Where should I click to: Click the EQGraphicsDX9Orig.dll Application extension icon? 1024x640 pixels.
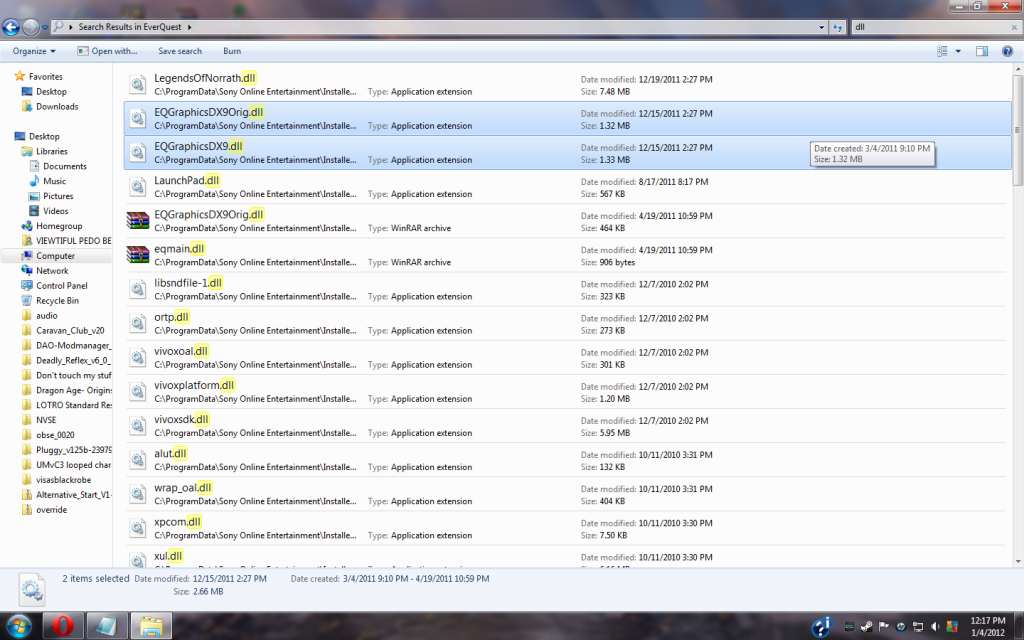[137, 118]
